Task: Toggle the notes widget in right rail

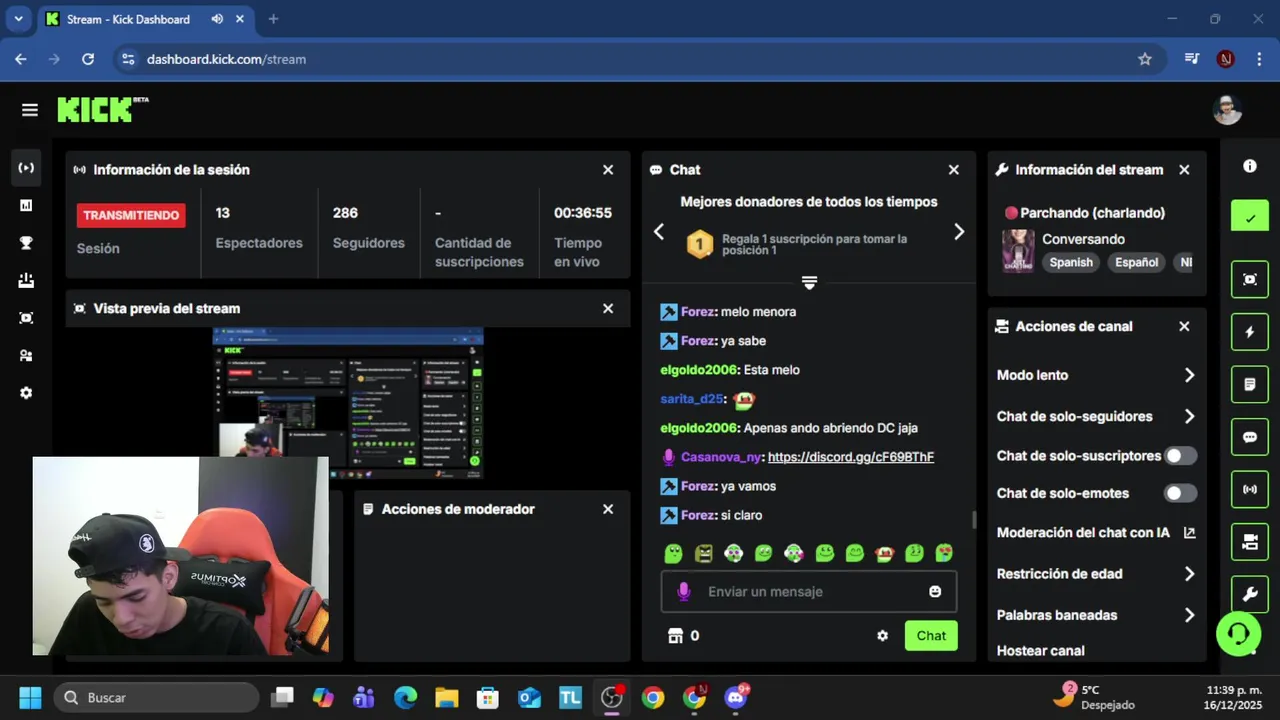Action: (1250, 384)
